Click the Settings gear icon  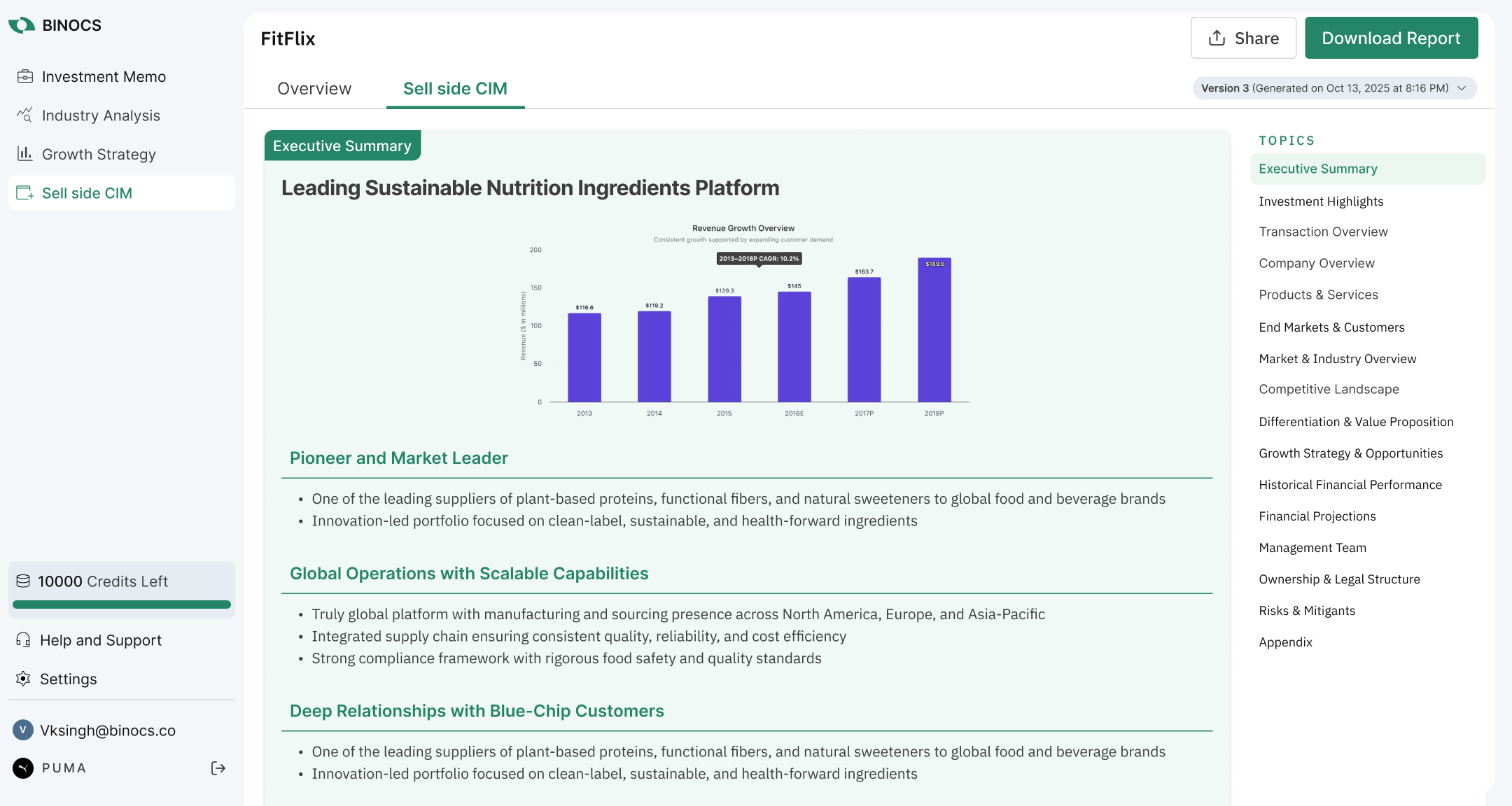pyautogui.click(x=23, y=679)
